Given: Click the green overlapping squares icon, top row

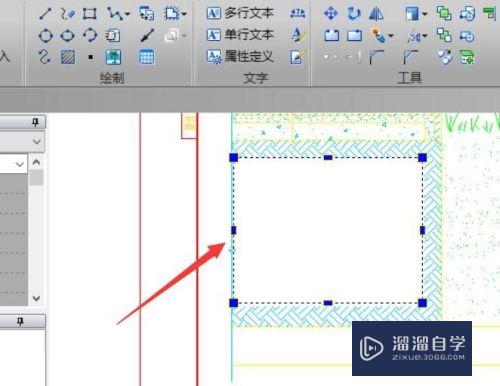Looking at the screenshot, I should [444, 13].
